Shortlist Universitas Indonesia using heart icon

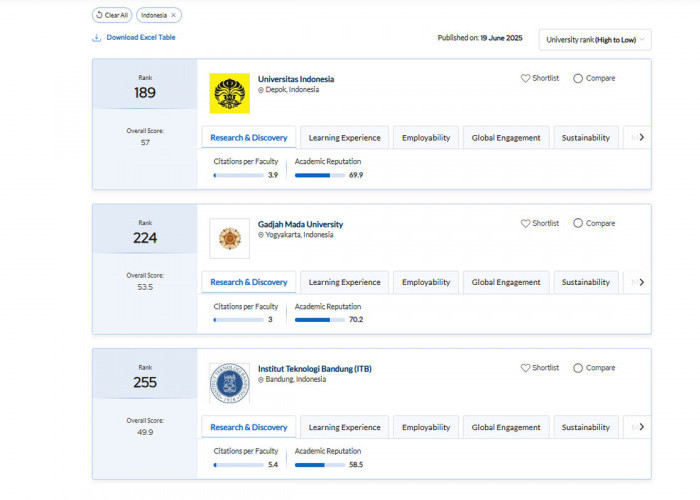[x=526, y=78]
